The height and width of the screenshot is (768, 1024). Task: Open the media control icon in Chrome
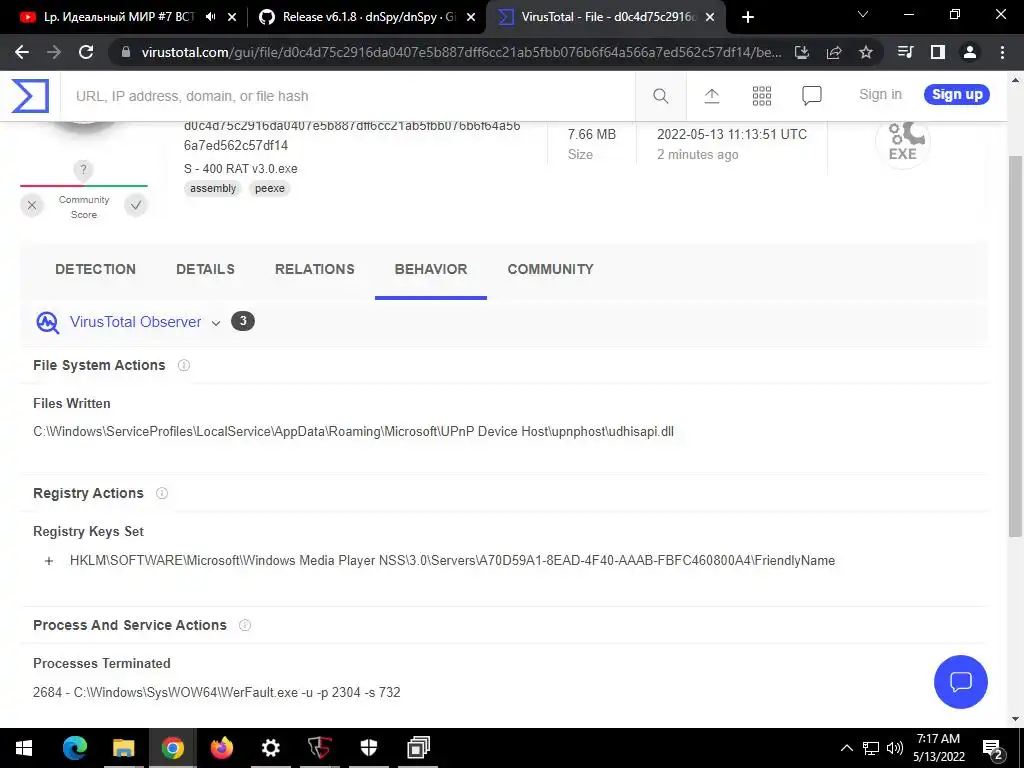pos(905,52)
